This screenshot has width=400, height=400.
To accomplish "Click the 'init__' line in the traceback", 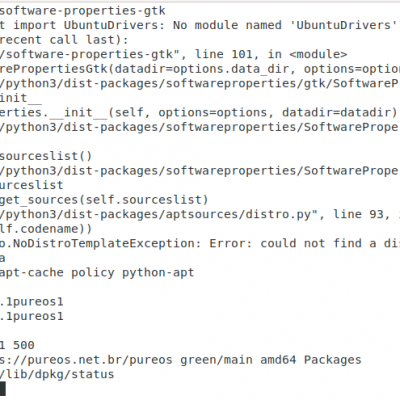I will click(x=21, y=98).
